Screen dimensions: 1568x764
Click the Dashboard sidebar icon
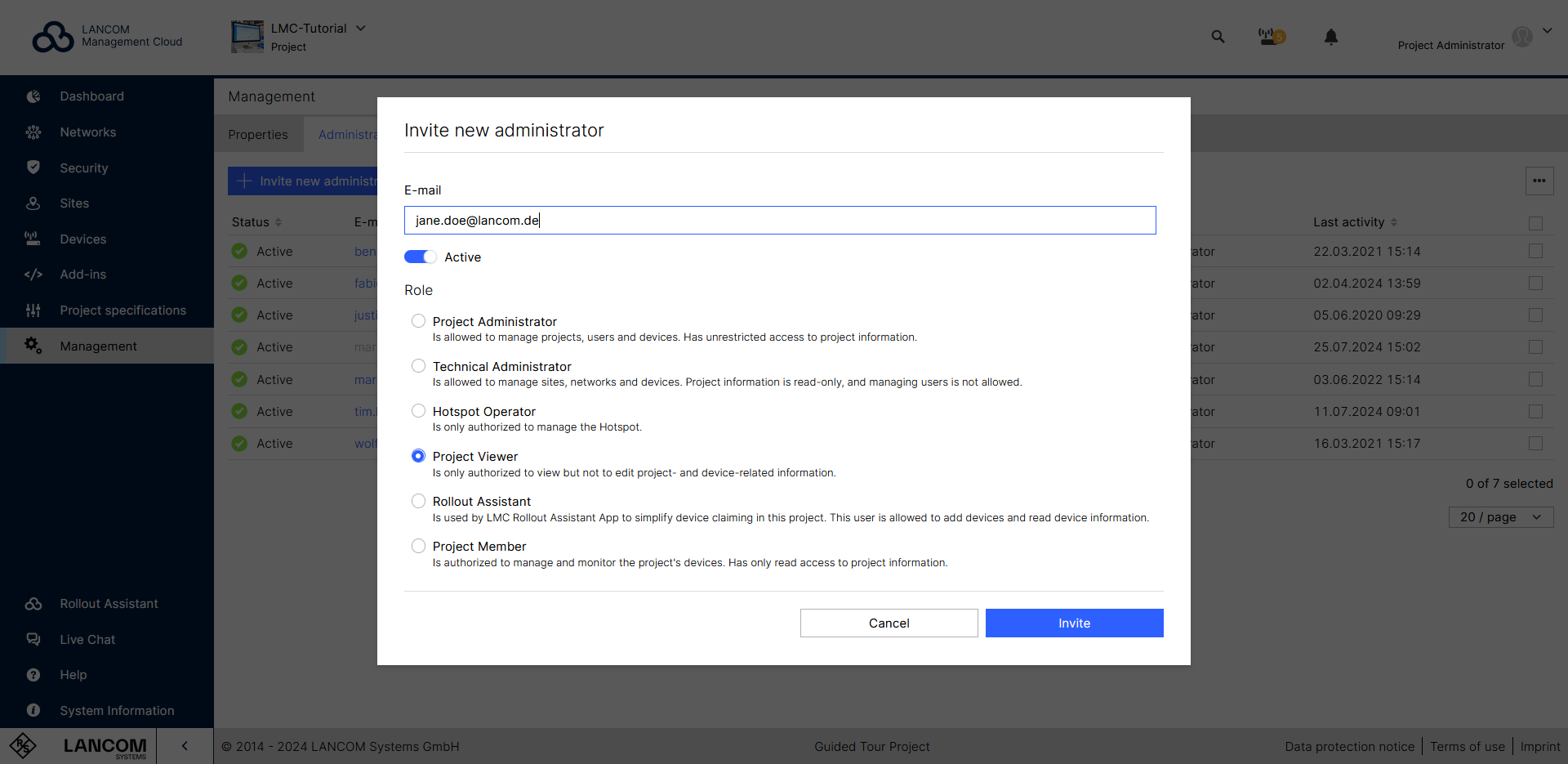tap(33, 96)
